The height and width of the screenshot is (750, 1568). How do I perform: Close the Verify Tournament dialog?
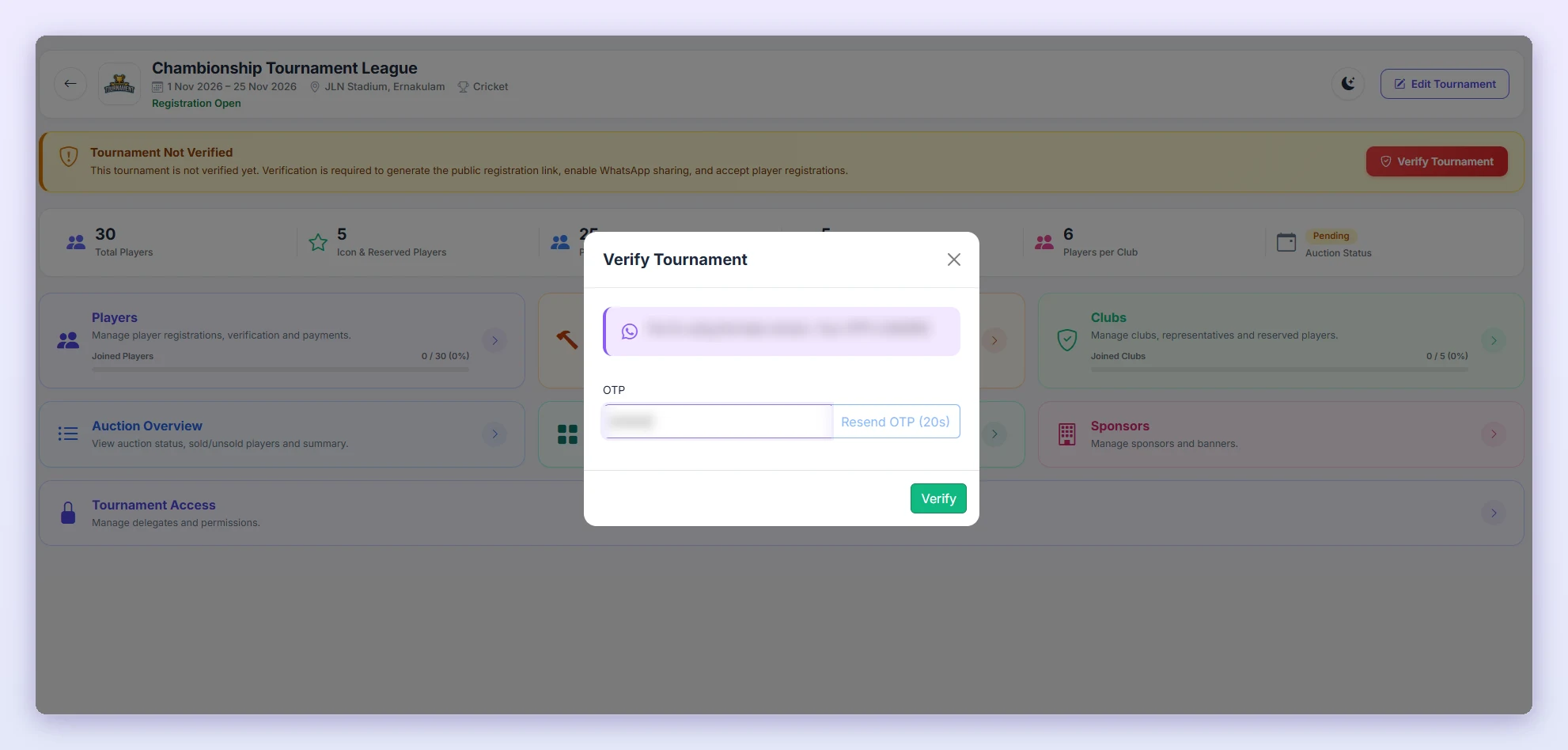click(x=954, y=259)
